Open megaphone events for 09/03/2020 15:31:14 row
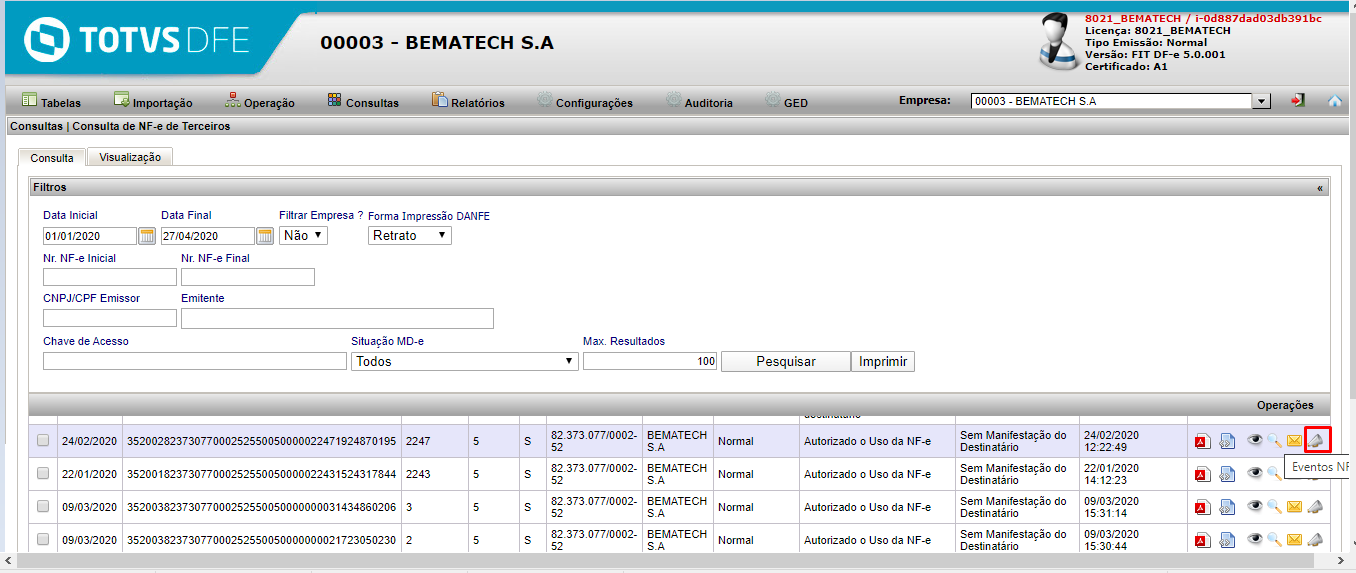 point(1316,506)
